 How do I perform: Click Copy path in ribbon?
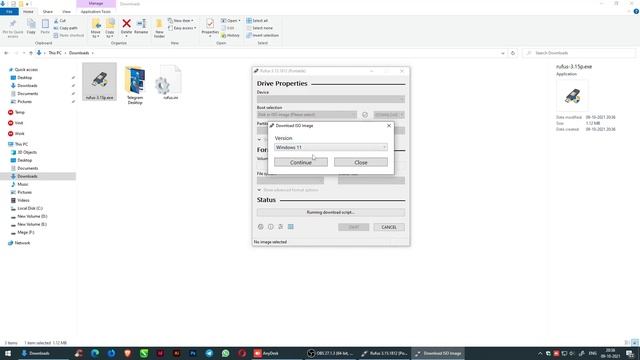click(65, 28)
